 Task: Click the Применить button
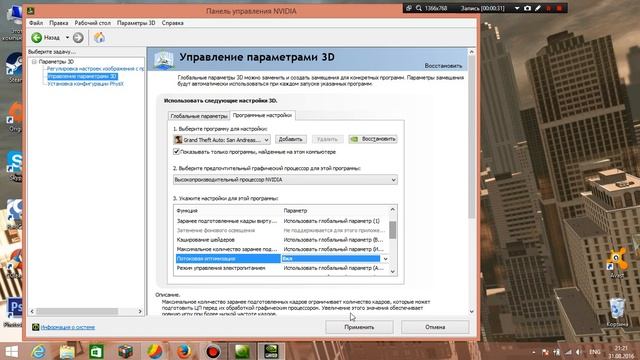point(359,327)
